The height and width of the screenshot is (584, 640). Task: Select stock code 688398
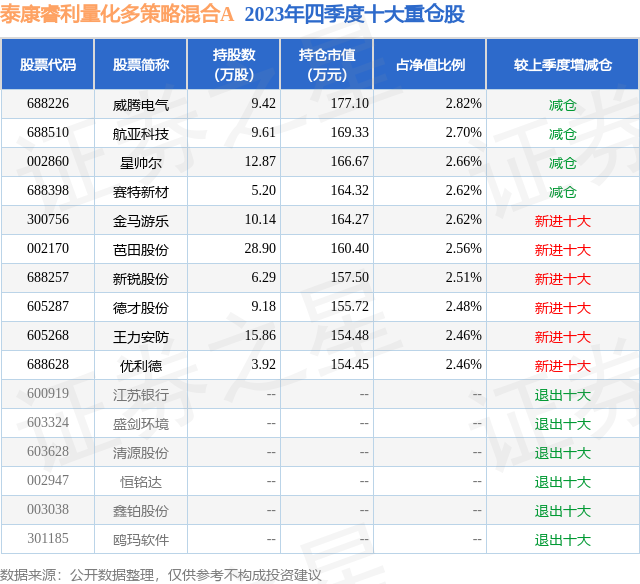coord(48,191)
